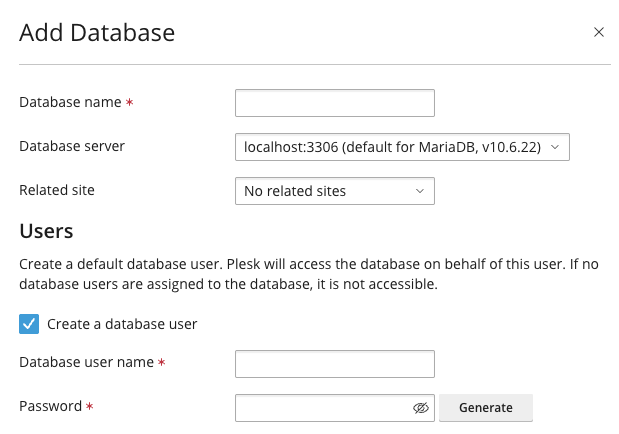Click the chevron beside No related sites
Image resolution: width=619 pixels, height=434 pixels.
tap(420, 191)
